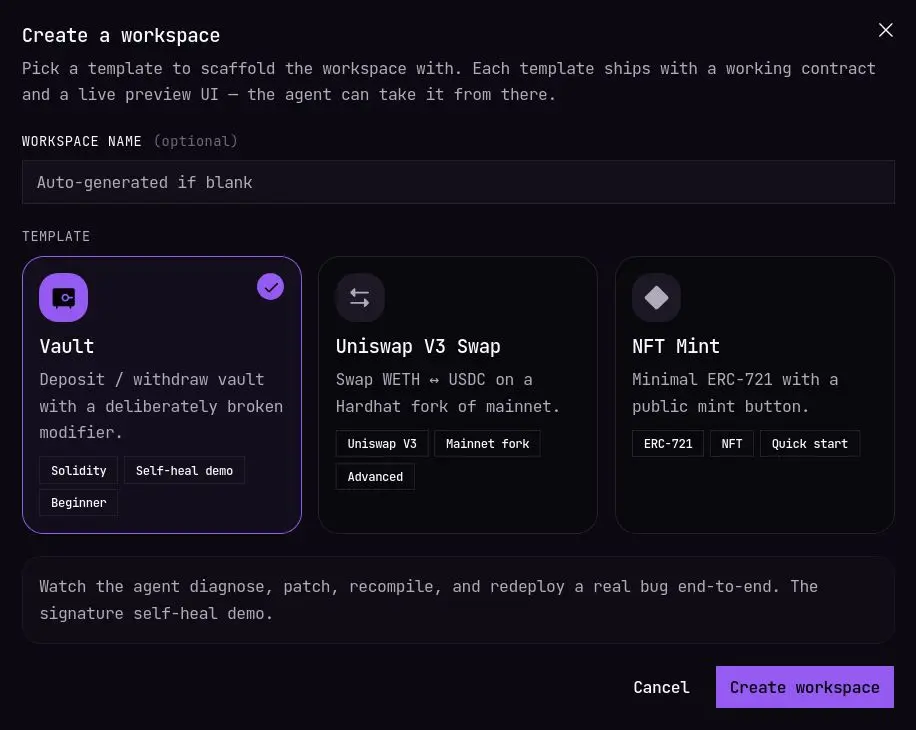The width and height of the screenshot is (916, 730).
Task: Click 'Minimal ERC-721' description text
Action: pos(735,392)
